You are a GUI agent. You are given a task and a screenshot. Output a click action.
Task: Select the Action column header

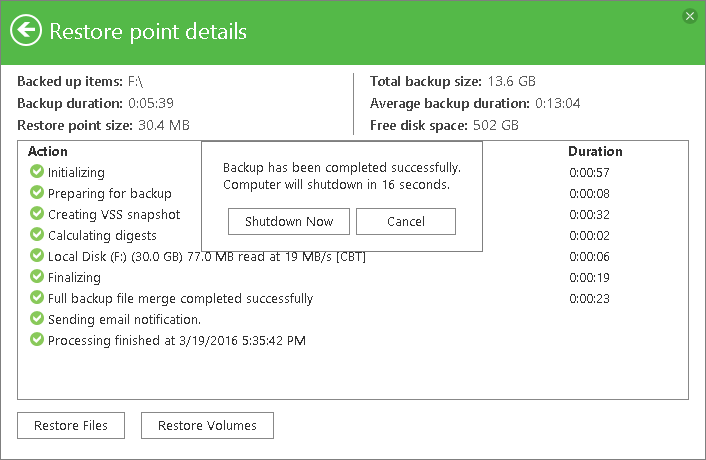pos(48,152)
